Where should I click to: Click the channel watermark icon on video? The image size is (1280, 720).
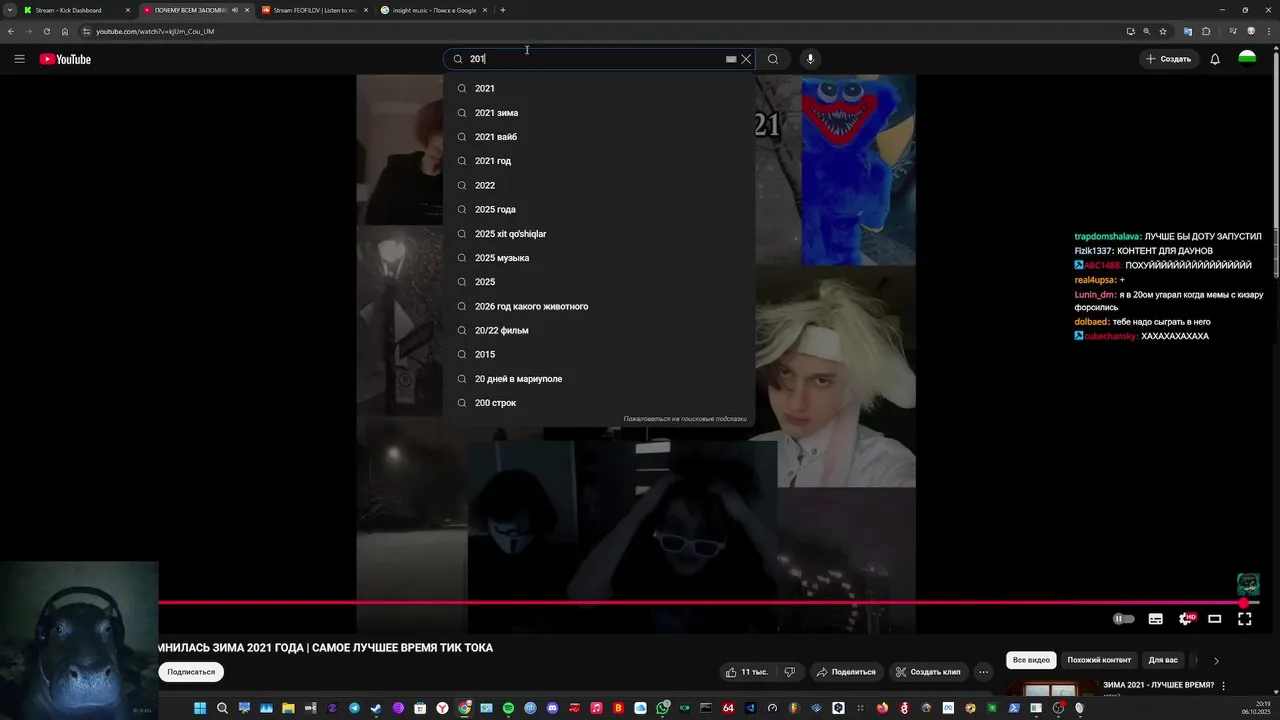1248,584
